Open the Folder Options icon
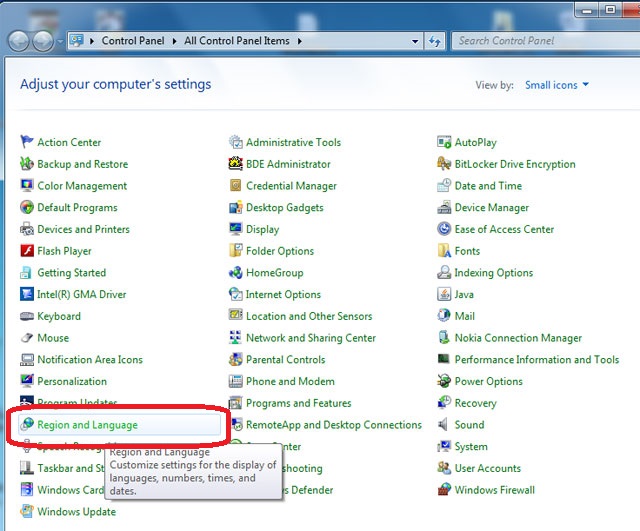Image resolution: width=640 pixels, height=531 pixels. 236,250
